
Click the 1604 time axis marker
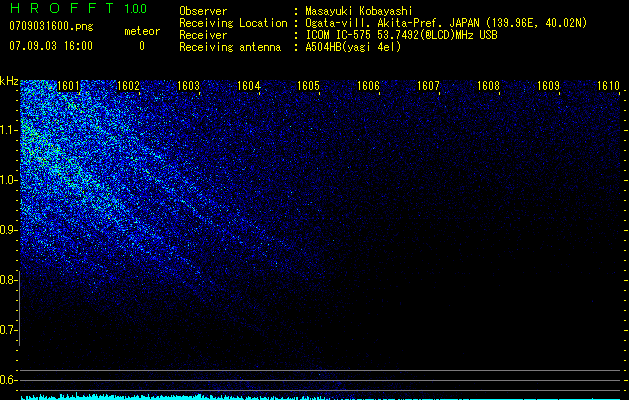pos(248,86)
